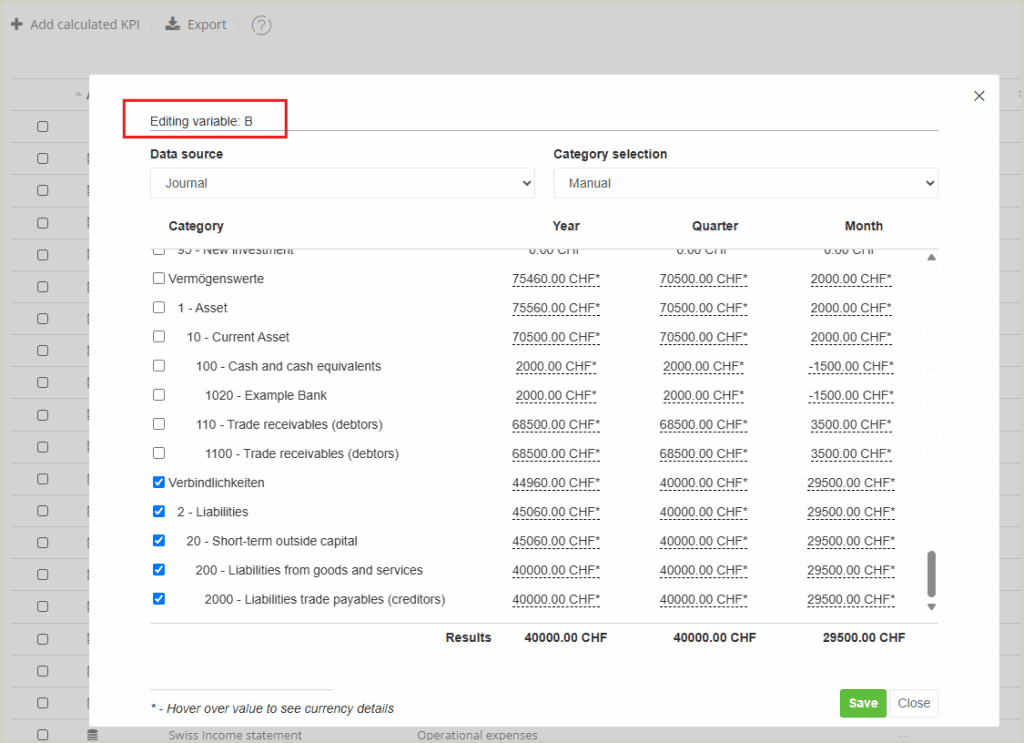Click the category list scrollbar thumb
The height and width of the screenshot is (743, 1024).
(931, 574)
